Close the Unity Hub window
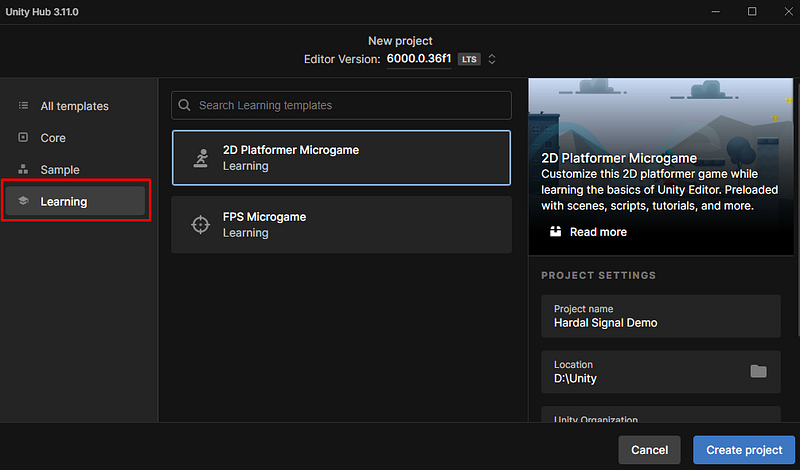The height and width of the screenshot is (470, 800). [x=788, y=11]
